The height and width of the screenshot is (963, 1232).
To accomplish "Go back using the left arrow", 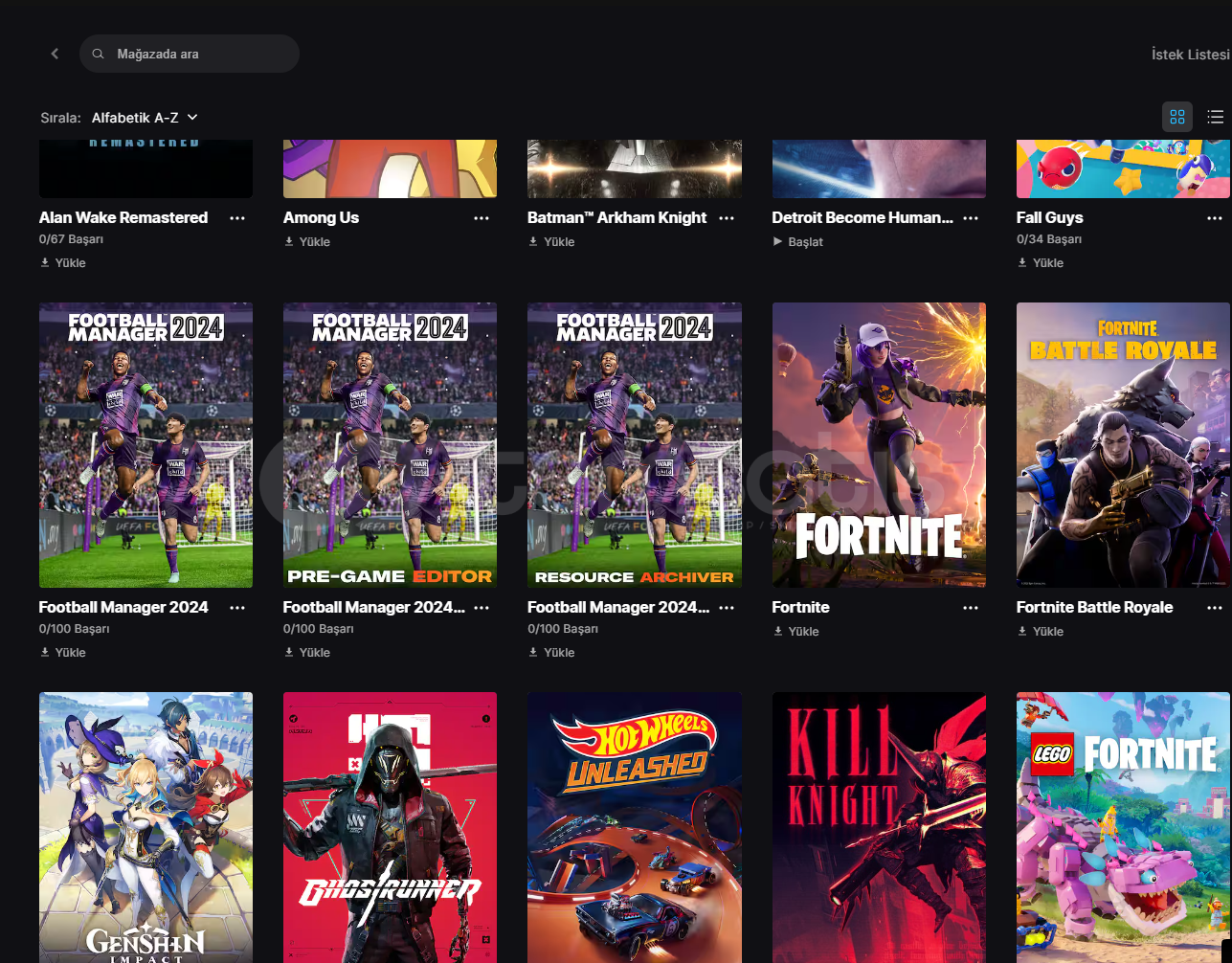I will (x=55, y=54).
